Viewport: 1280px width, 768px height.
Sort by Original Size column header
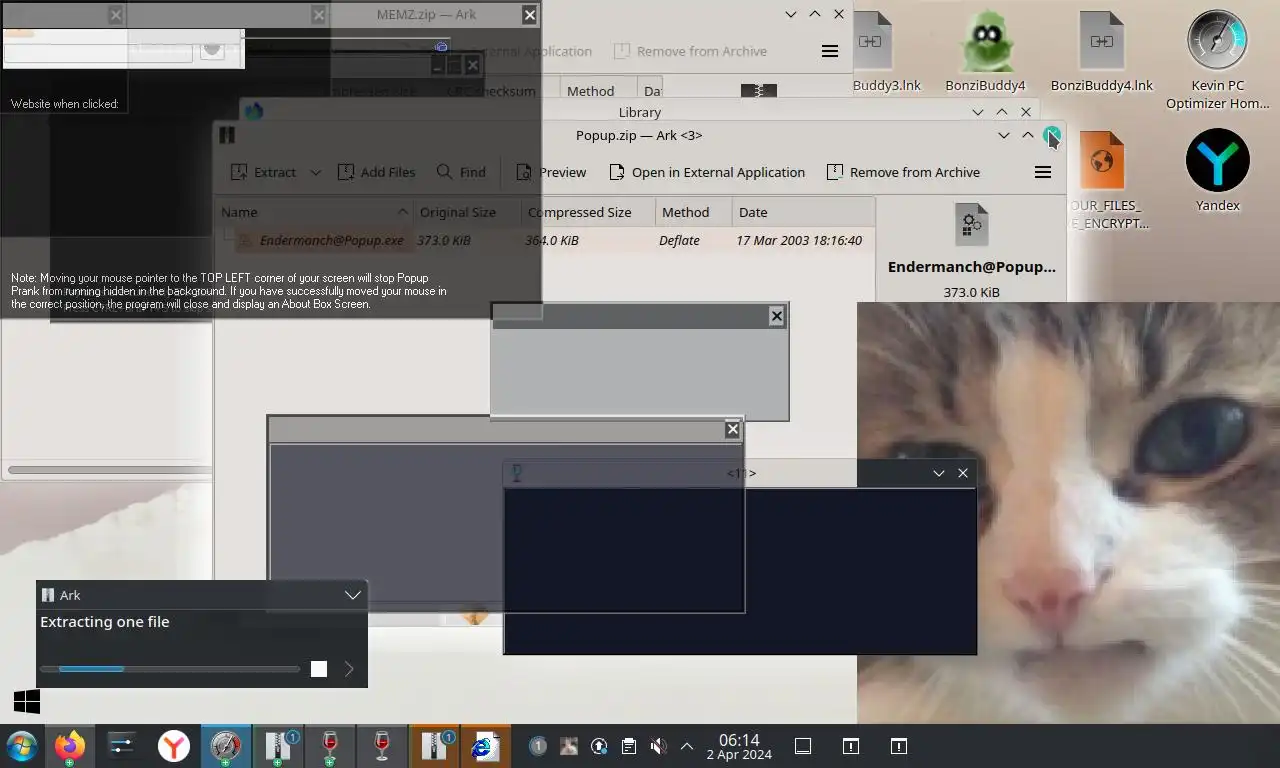467,212
